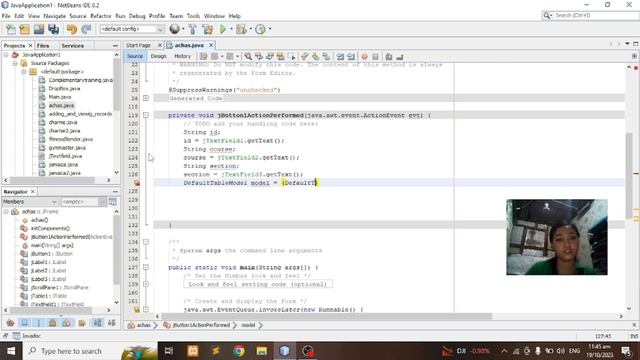Open the Refactor menu
The image size is (640, 360).
point(100,16)
